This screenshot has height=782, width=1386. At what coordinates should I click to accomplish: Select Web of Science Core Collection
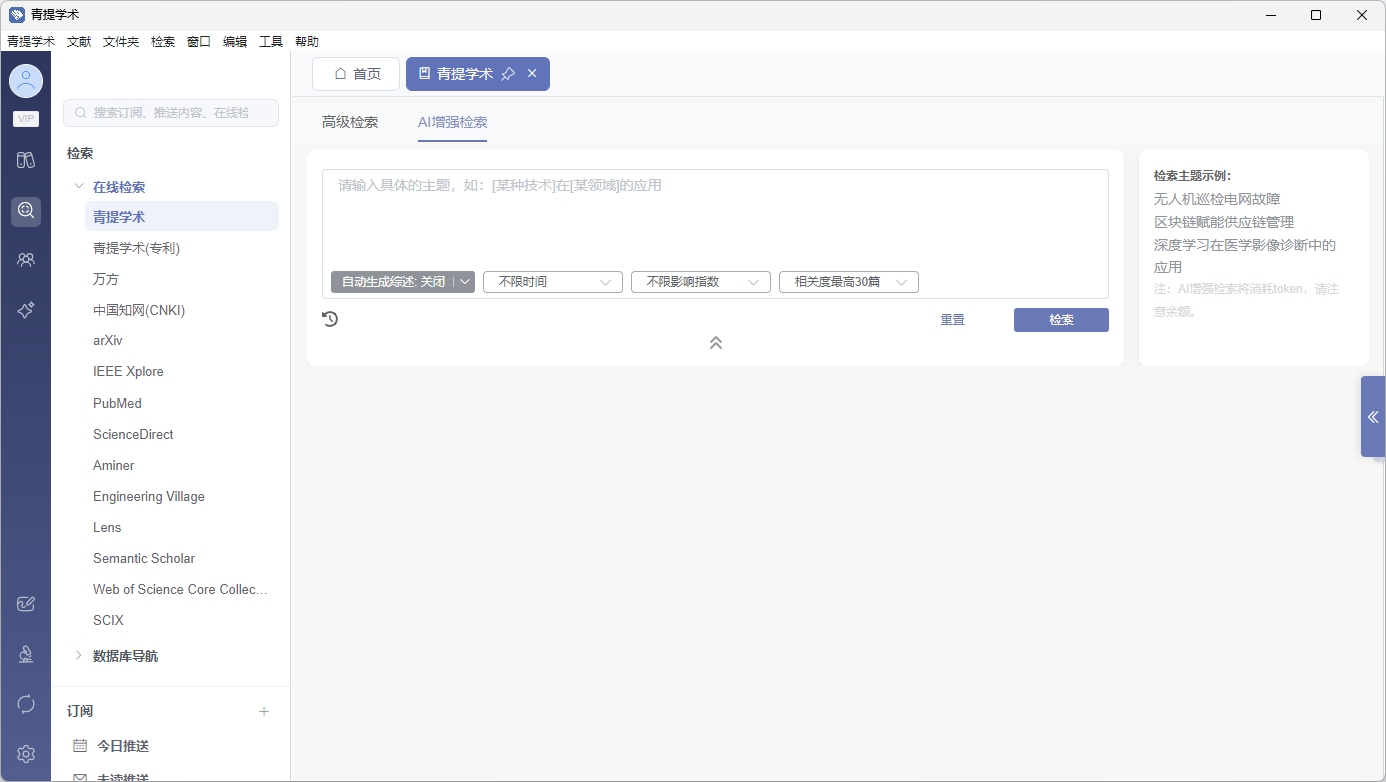coord(182,589)
